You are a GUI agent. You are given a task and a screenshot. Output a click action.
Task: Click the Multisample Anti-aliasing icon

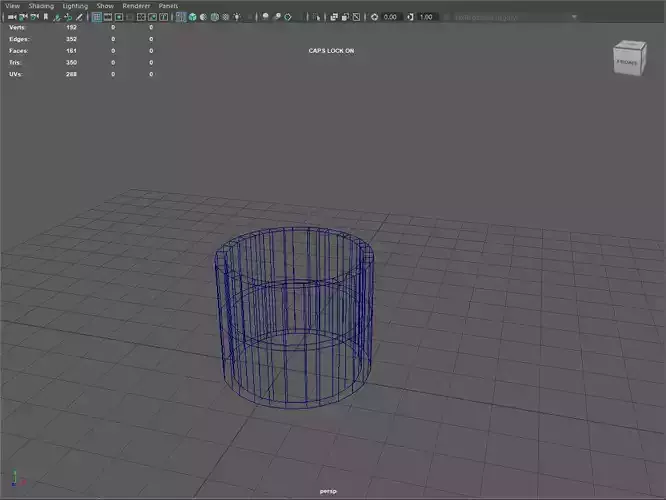[288, 17]
